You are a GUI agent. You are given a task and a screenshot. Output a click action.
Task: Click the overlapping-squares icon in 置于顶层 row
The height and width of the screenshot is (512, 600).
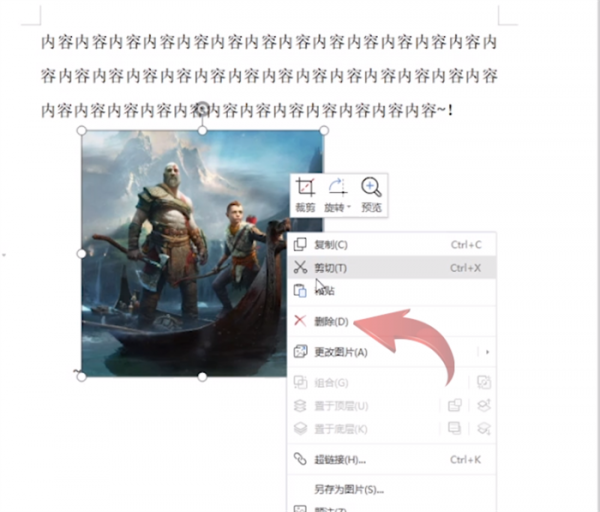[455, 405]
